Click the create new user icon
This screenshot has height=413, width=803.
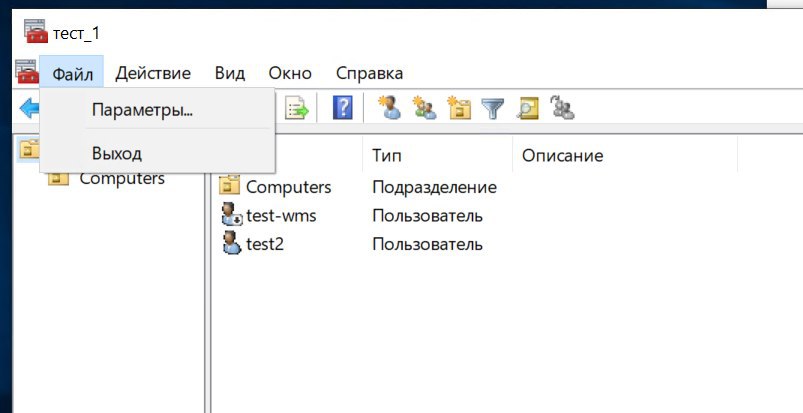[390, 108]
